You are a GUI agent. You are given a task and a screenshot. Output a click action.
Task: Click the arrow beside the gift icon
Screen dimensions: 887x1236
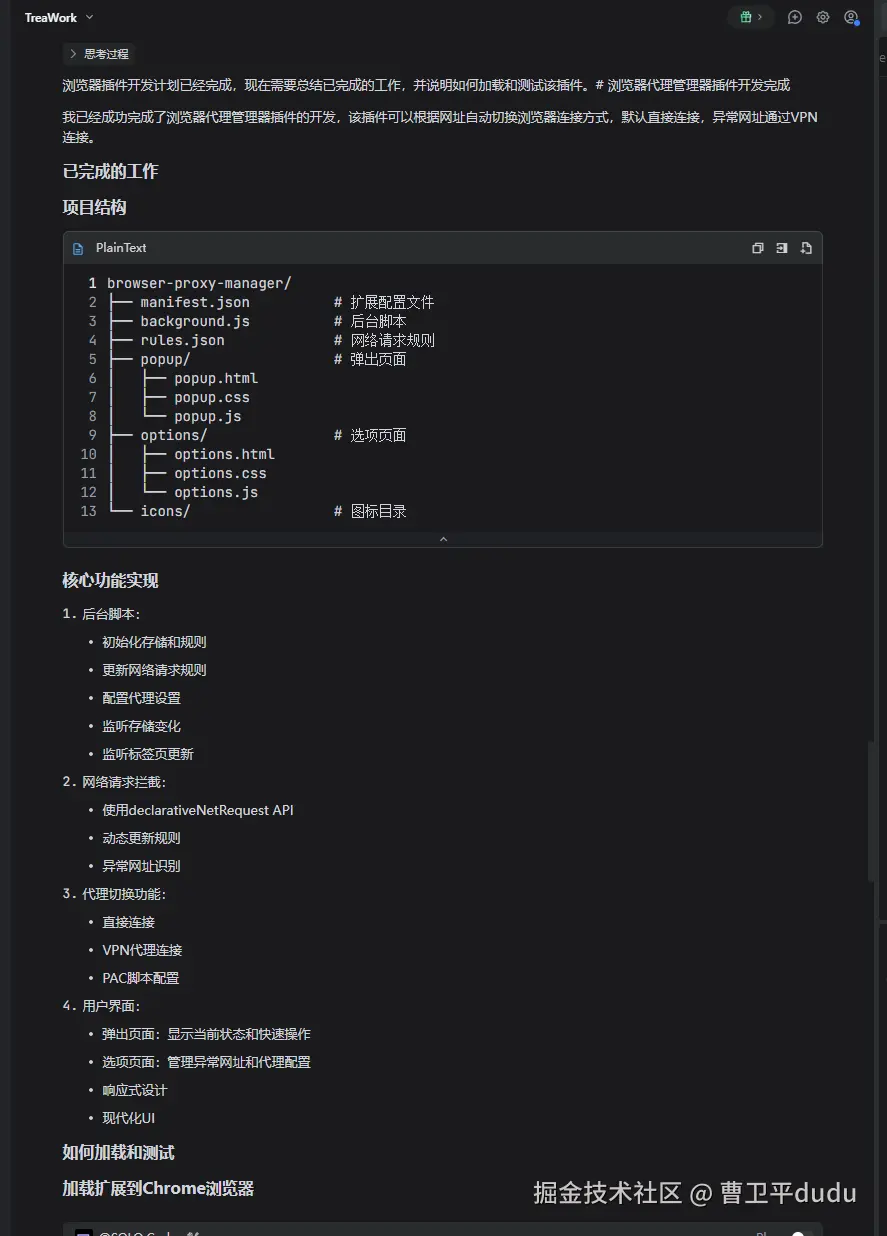tap(760, 17)
